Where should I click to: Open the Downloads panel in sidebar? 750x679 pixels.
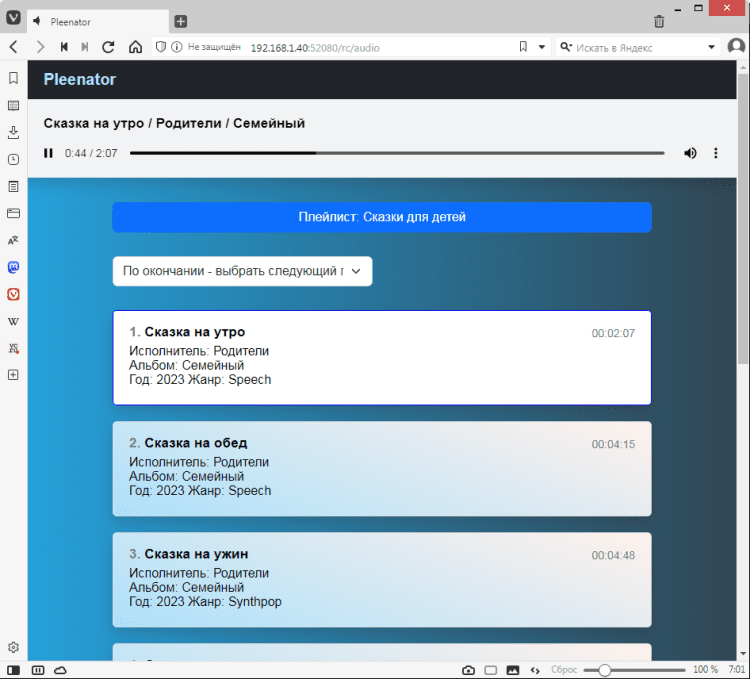click(x=13, y=132)
